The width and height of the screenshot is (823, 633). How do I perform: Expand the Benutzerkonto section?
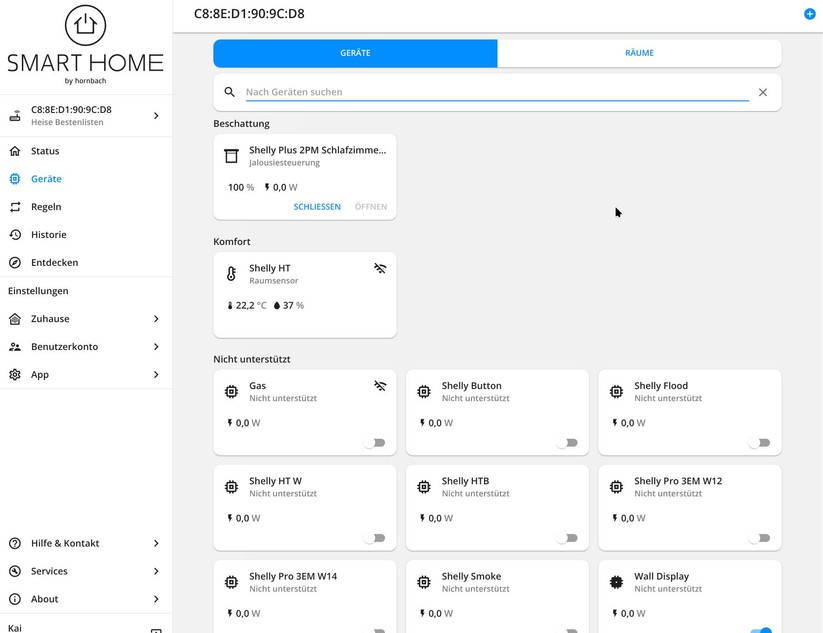(x=156, y=347)
